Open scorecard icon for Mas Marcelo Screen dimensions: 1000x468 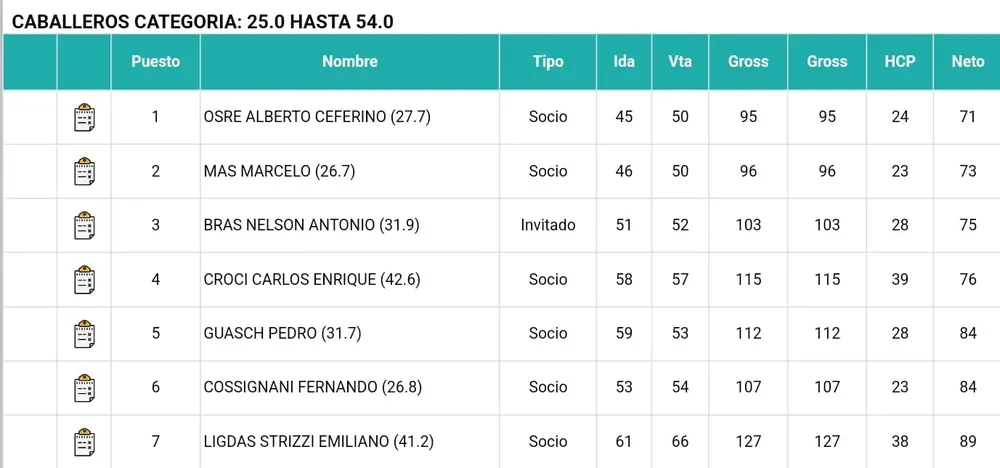coord(85,172)
